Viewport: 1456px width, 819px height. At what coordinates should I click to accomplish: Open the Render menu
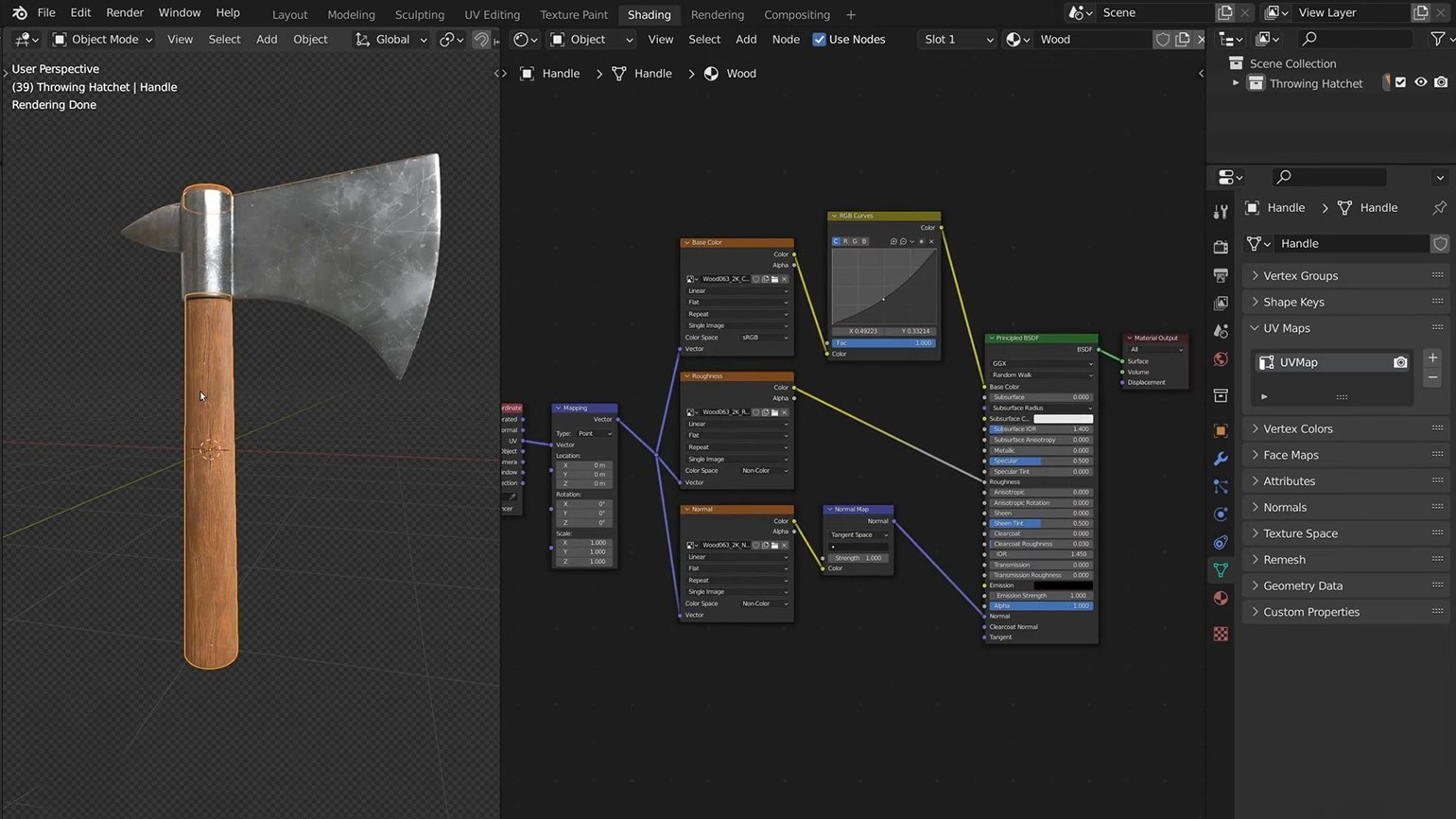click(125, 13)
